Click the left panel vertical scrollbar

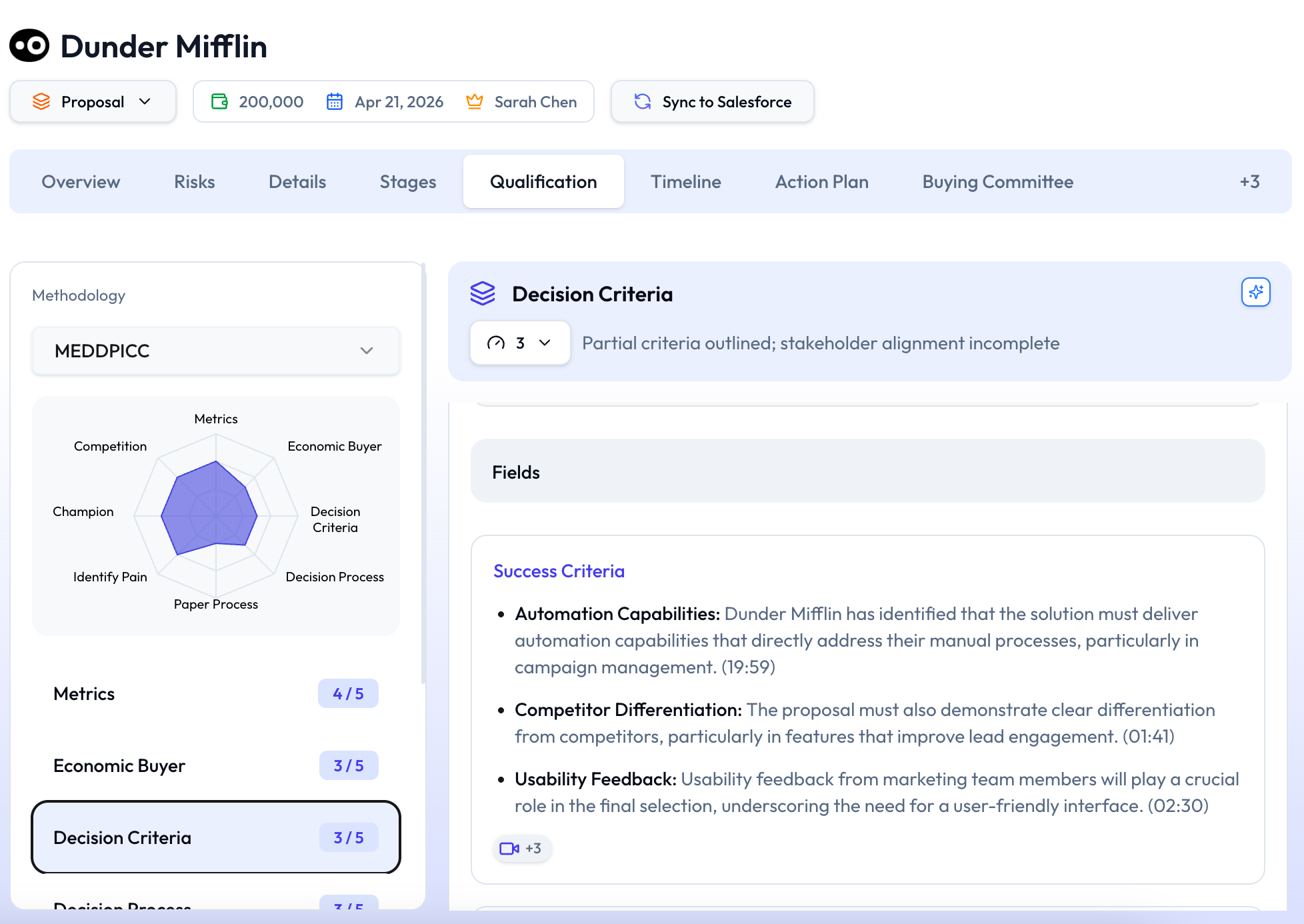click(423, 473)
